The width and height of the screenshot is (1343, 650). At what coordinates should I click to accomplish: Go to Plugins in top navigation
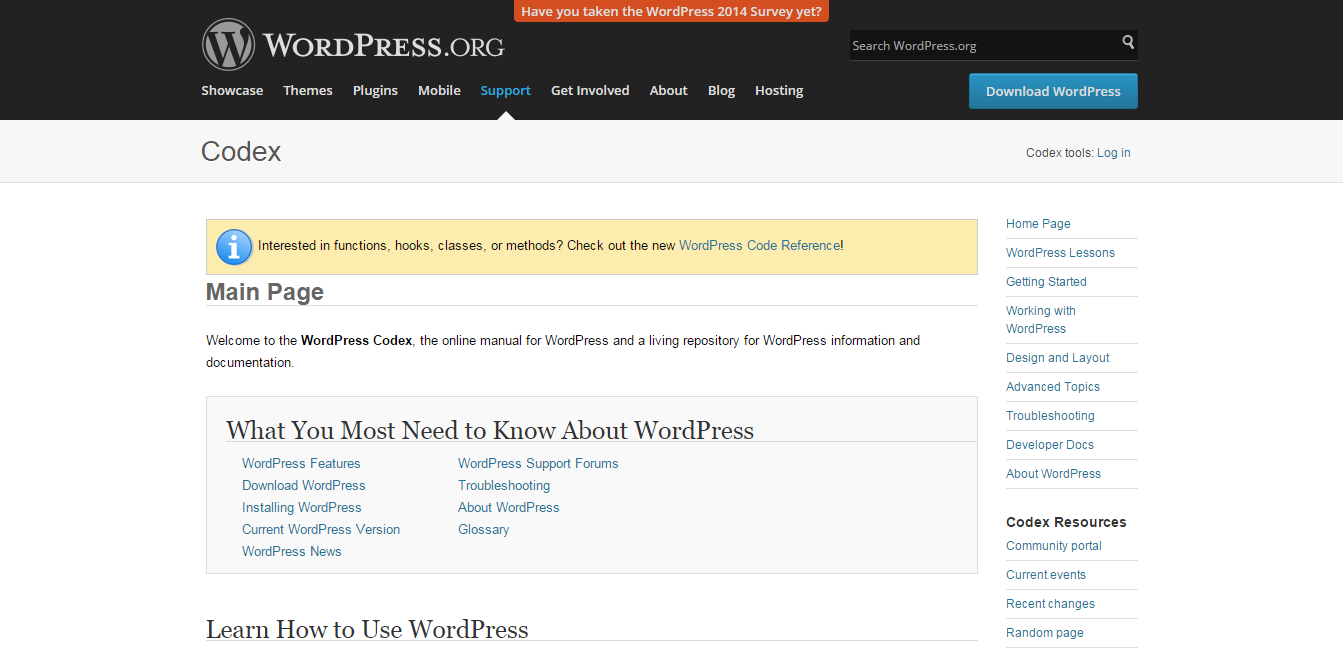[x=375, y=90]
